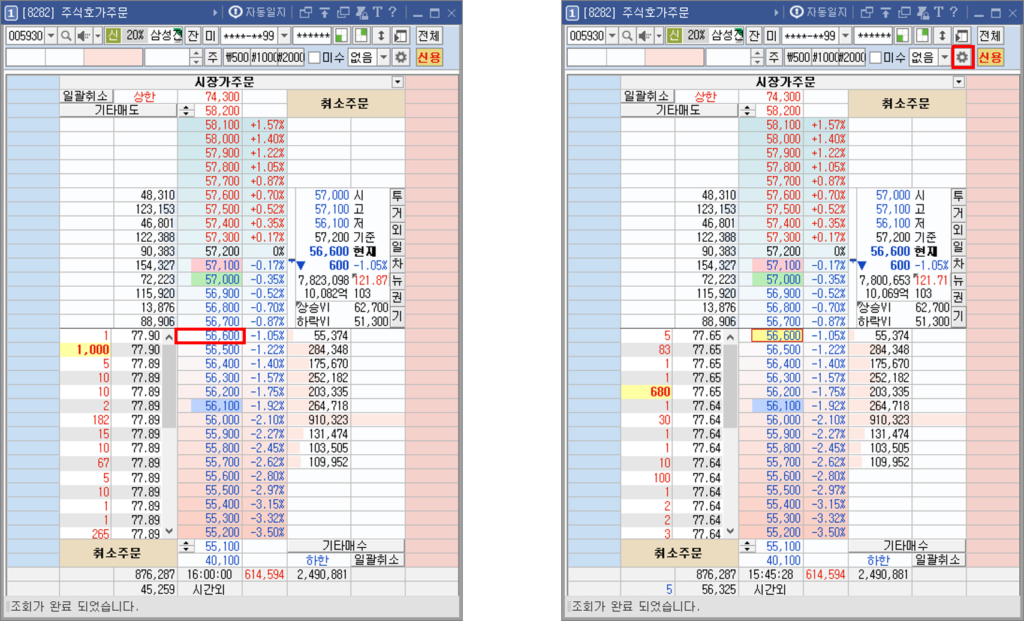Click the 전체 button in left window
Image resolution: width=1024 pixels, height=621 pixels.
tap(429, 36)
